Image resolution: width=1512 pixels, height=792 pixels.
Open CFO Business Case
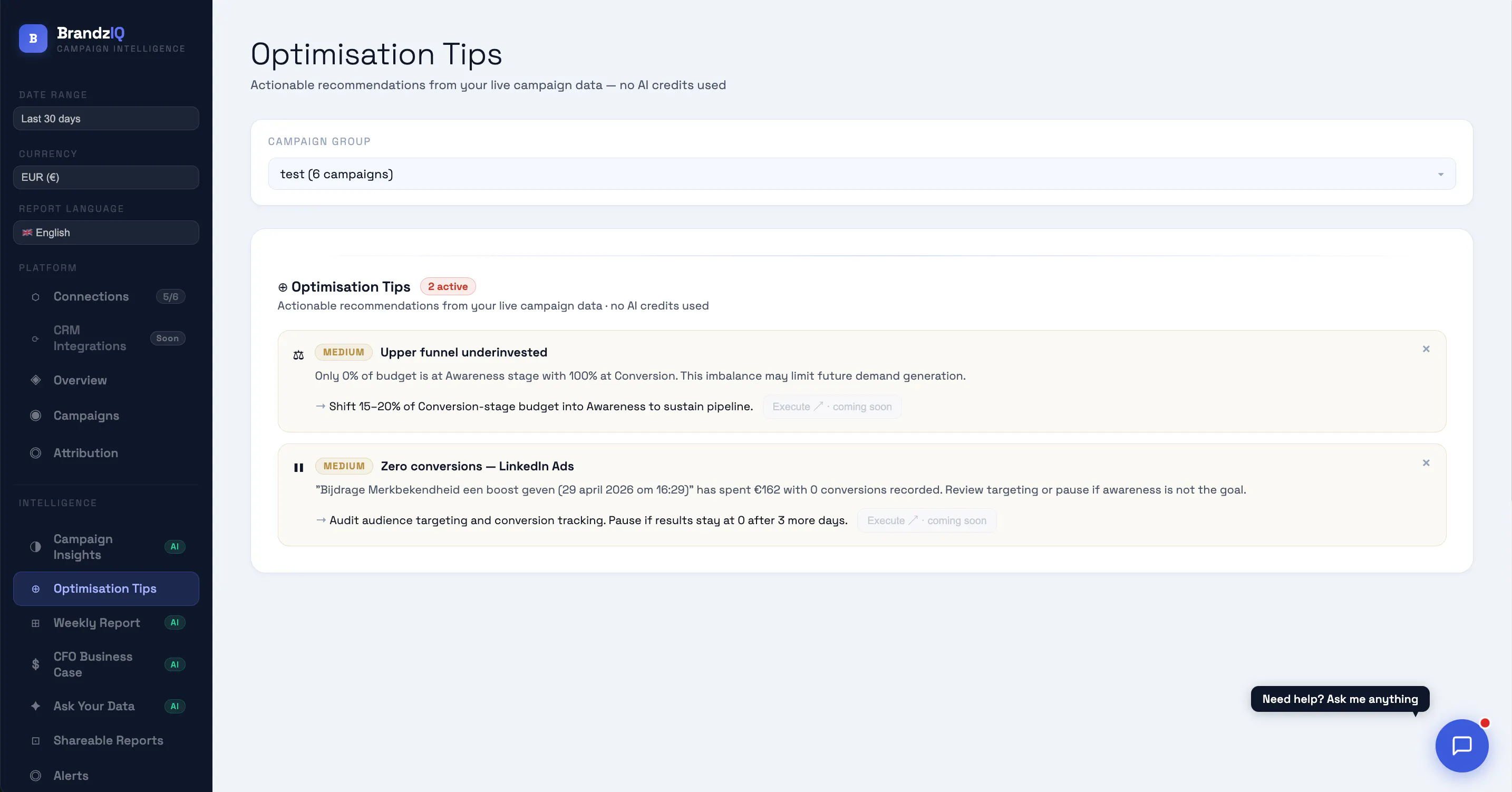pos(105,664)
